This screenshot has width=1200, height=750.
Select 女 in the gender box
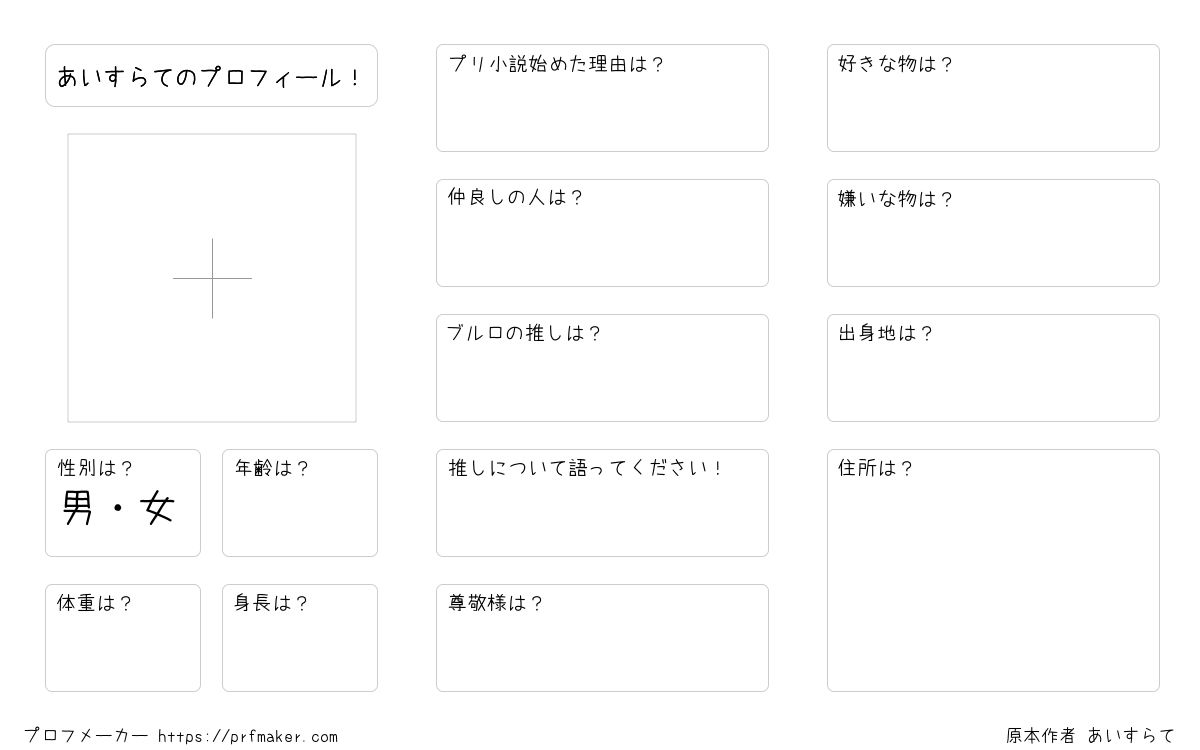point(159,508)
